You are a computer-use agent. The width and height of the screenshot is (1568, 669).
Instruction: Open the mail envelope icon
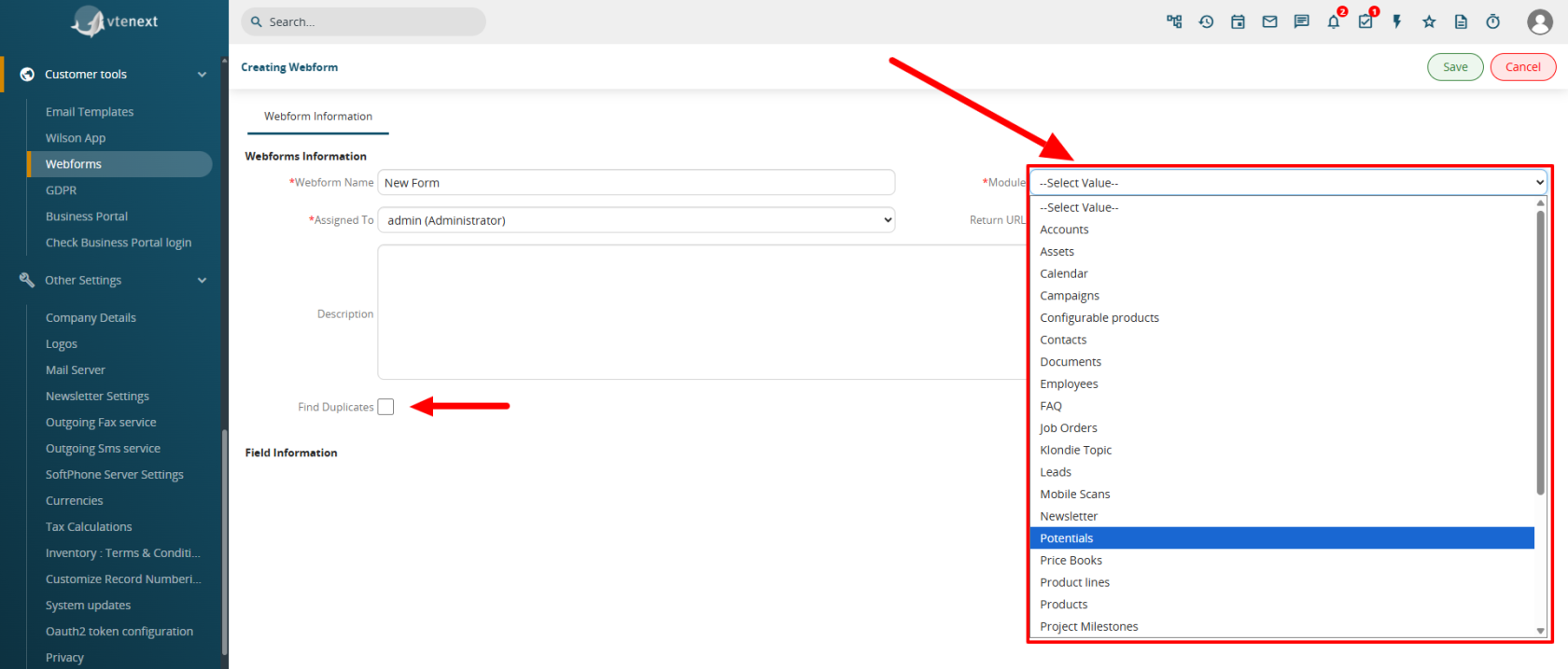(1269, 21)
